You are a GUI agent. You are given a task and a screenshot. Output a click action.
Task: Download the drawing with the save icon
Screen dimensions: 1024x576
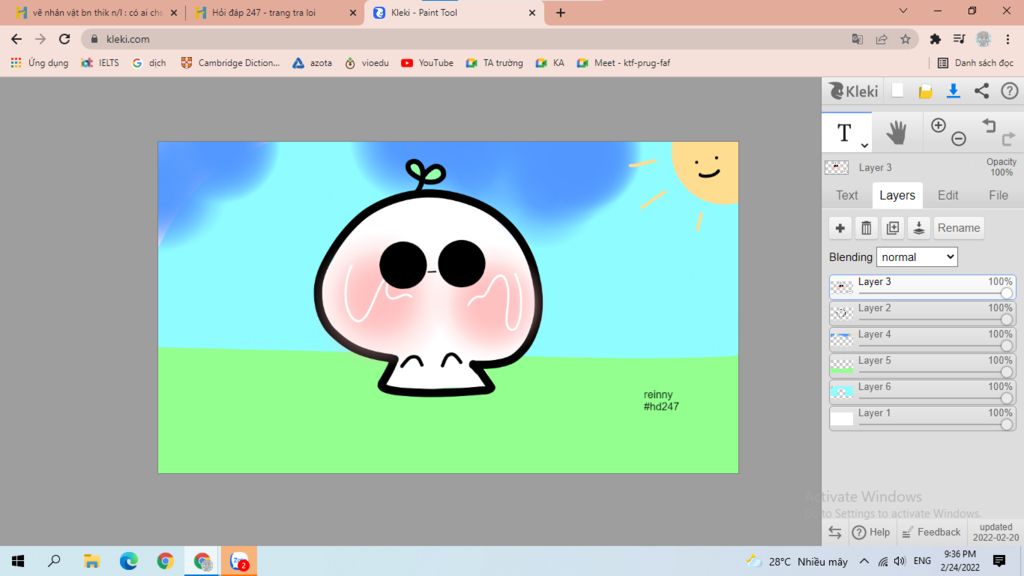point(953,91)
